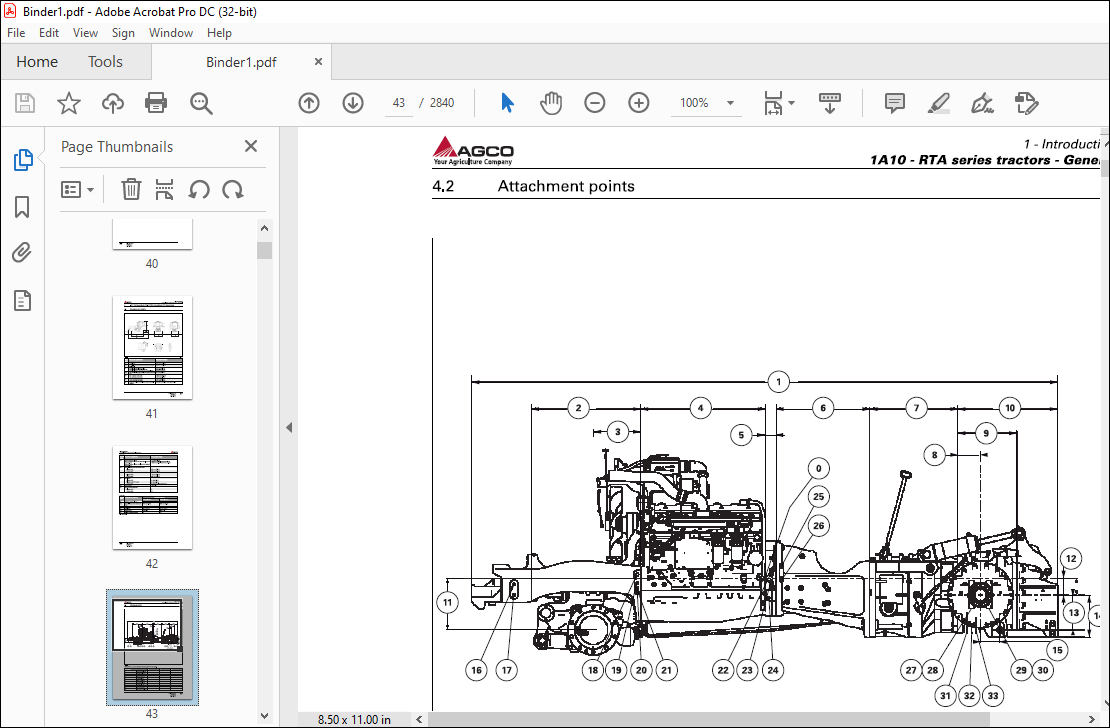Zoom out with the minus circle

tap(595, 103)
